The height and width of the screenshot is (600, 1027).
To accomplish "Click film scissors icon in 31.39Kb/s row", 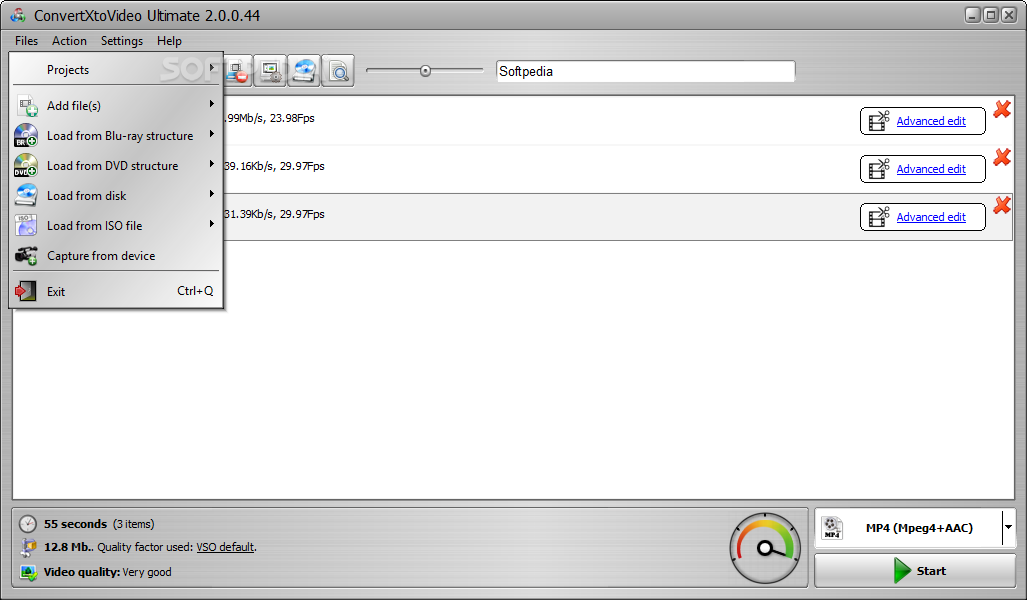I will [878, 216].
